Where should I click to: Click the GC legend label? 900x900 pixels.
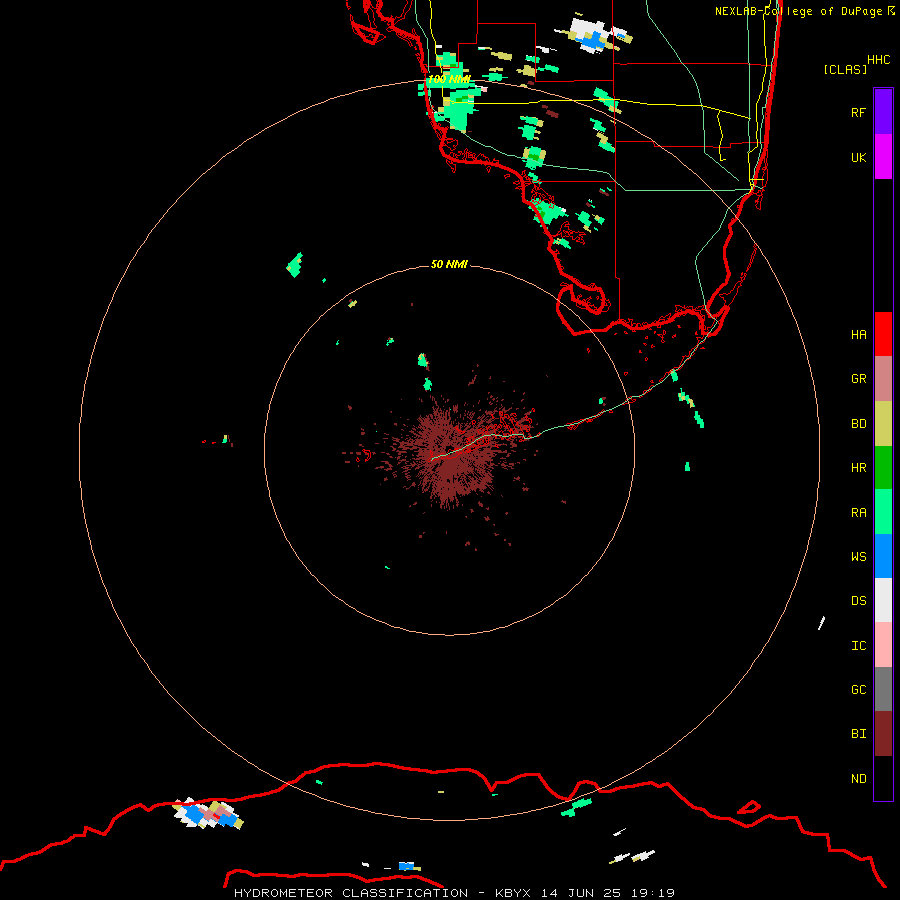pos(858,689)
